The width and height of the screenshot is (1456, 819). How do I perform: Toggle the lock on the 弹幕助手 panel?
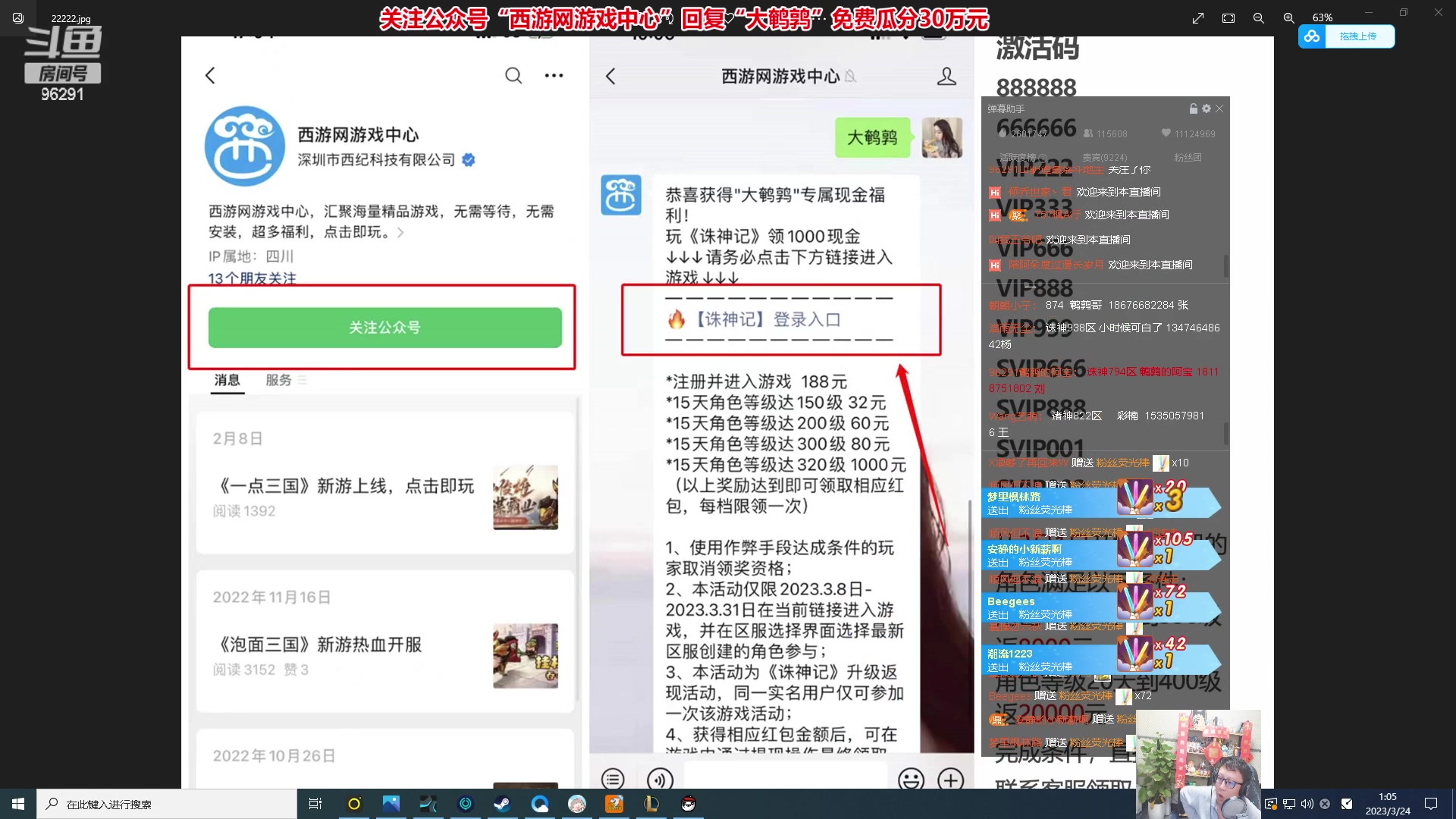[1194, 108]
